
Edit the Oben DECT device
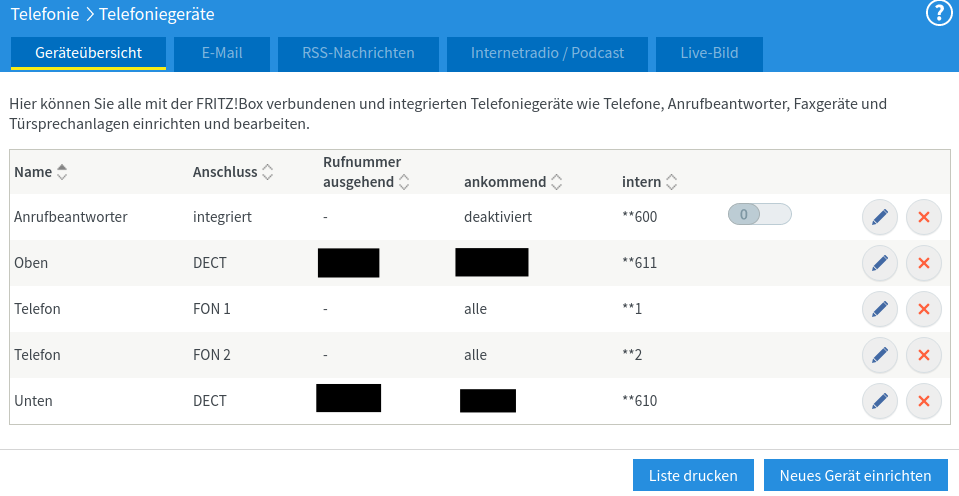(880, 263)
